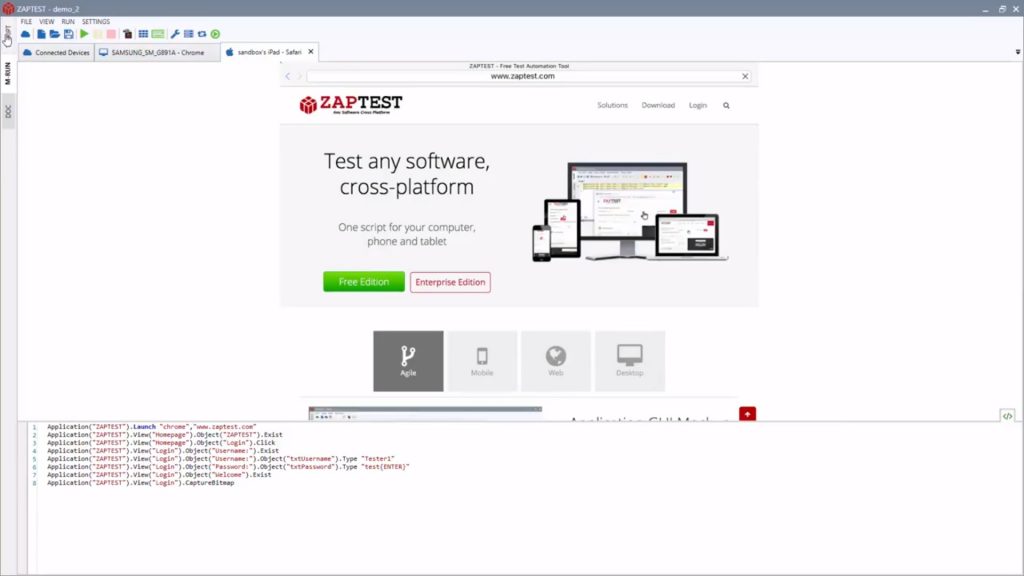Click the blue list rows icon
Screen dimensions: 1024x576
(189, 34)
